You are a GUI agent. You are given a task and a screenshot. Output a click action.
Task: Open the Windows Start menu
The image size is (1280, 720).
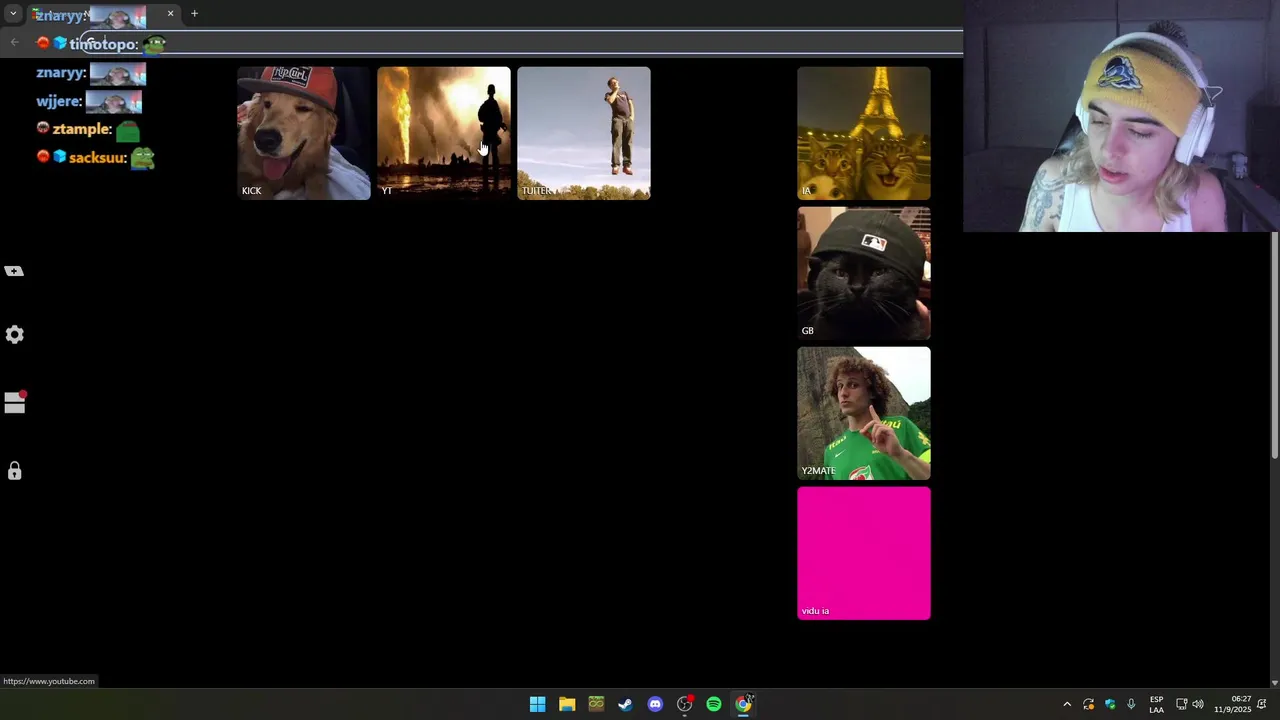point(537,704)
